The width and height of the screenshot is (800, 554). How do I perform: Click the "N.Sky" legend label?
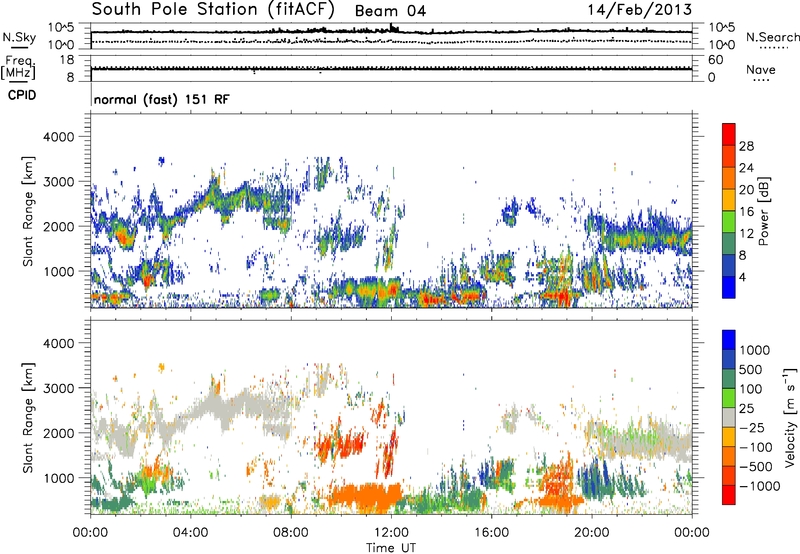[x=19, y=37]
